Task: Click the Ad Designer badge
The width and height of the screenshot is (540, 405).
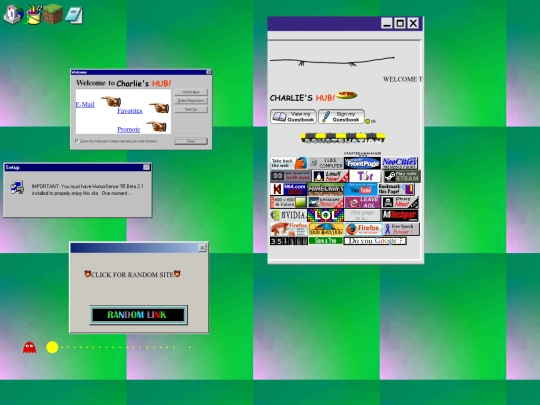Action: 400,216
